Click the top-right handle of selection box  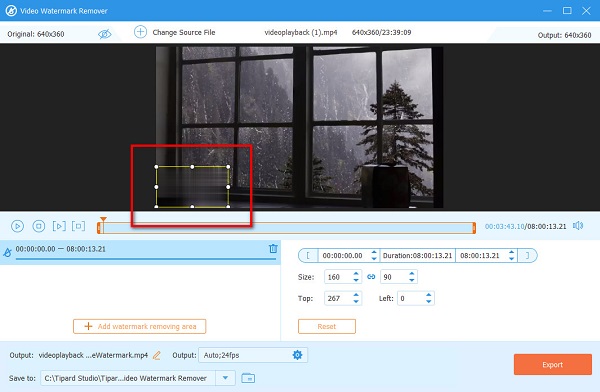tap(228, 167)
